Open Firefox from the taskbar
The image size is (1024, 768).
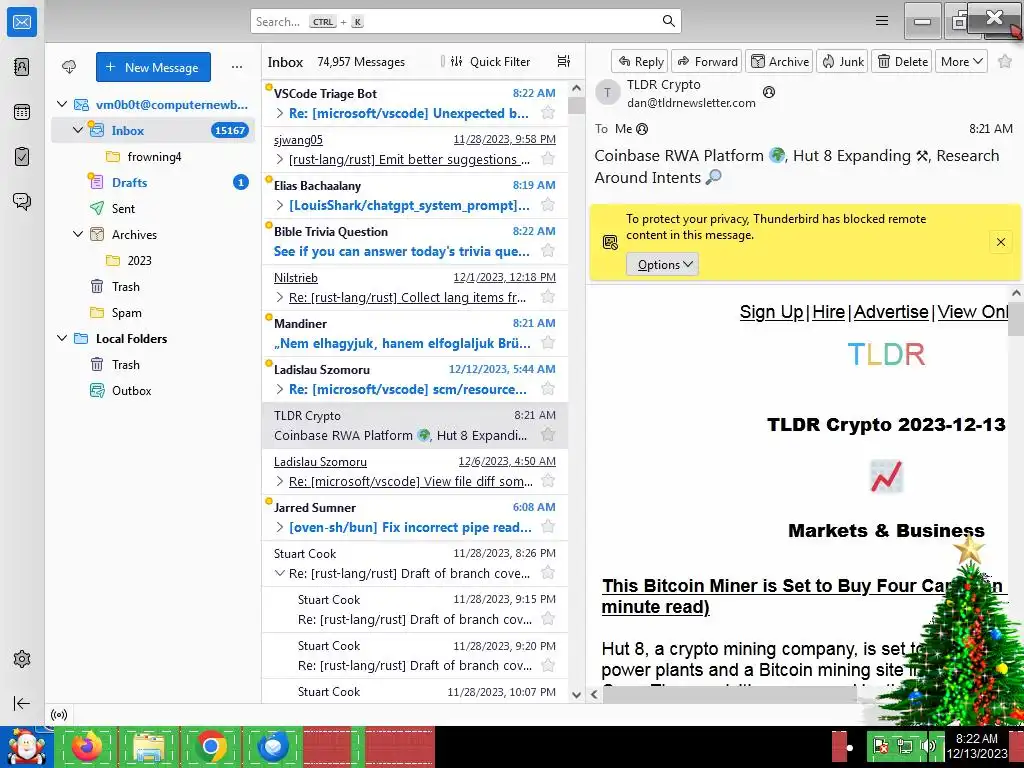87,746
